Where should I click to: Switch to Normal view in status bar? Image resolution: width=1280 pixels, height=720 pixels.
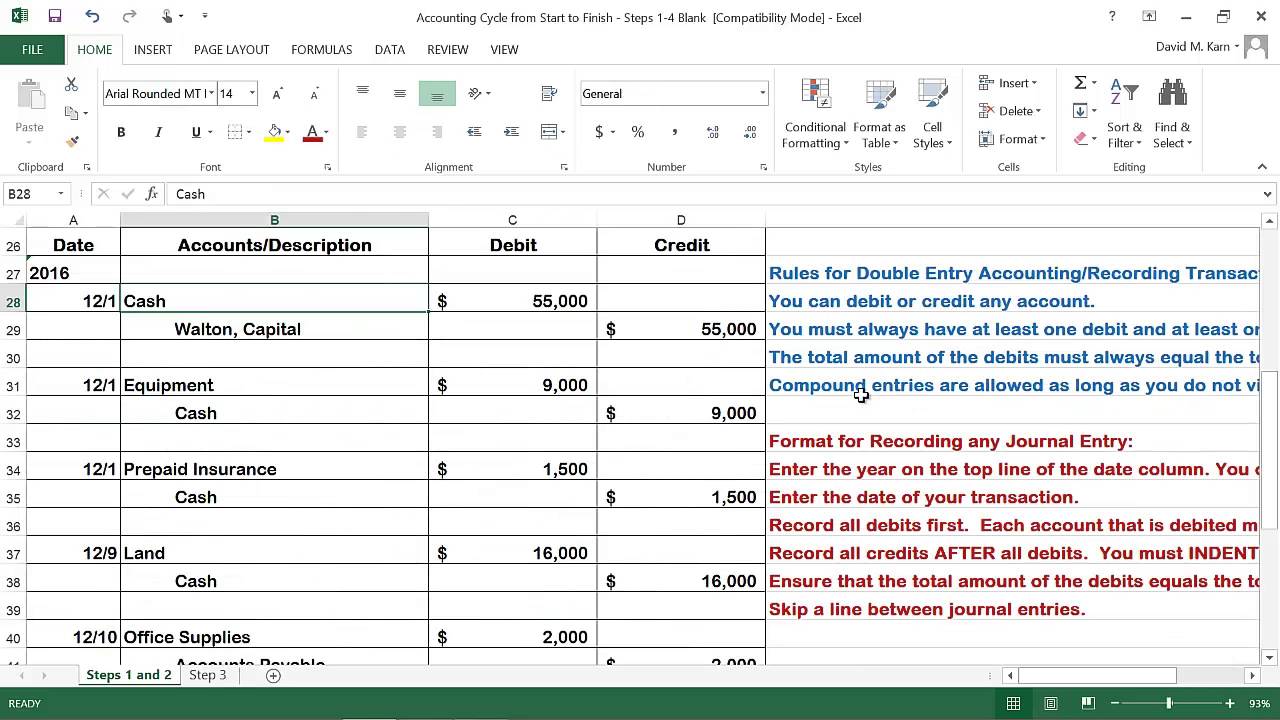1013,704
